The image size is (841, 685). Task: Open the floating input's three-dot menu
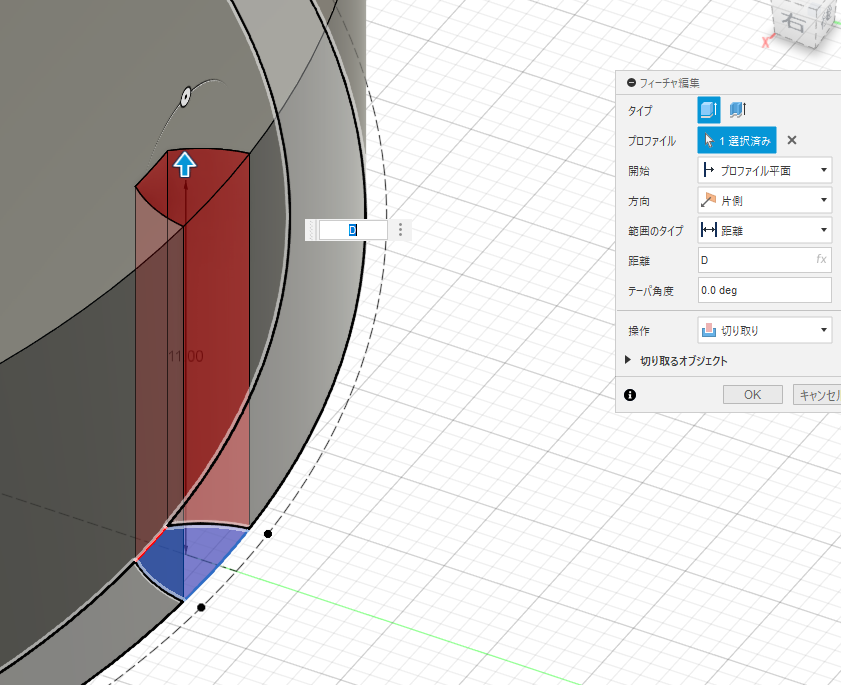pos(400,230)
